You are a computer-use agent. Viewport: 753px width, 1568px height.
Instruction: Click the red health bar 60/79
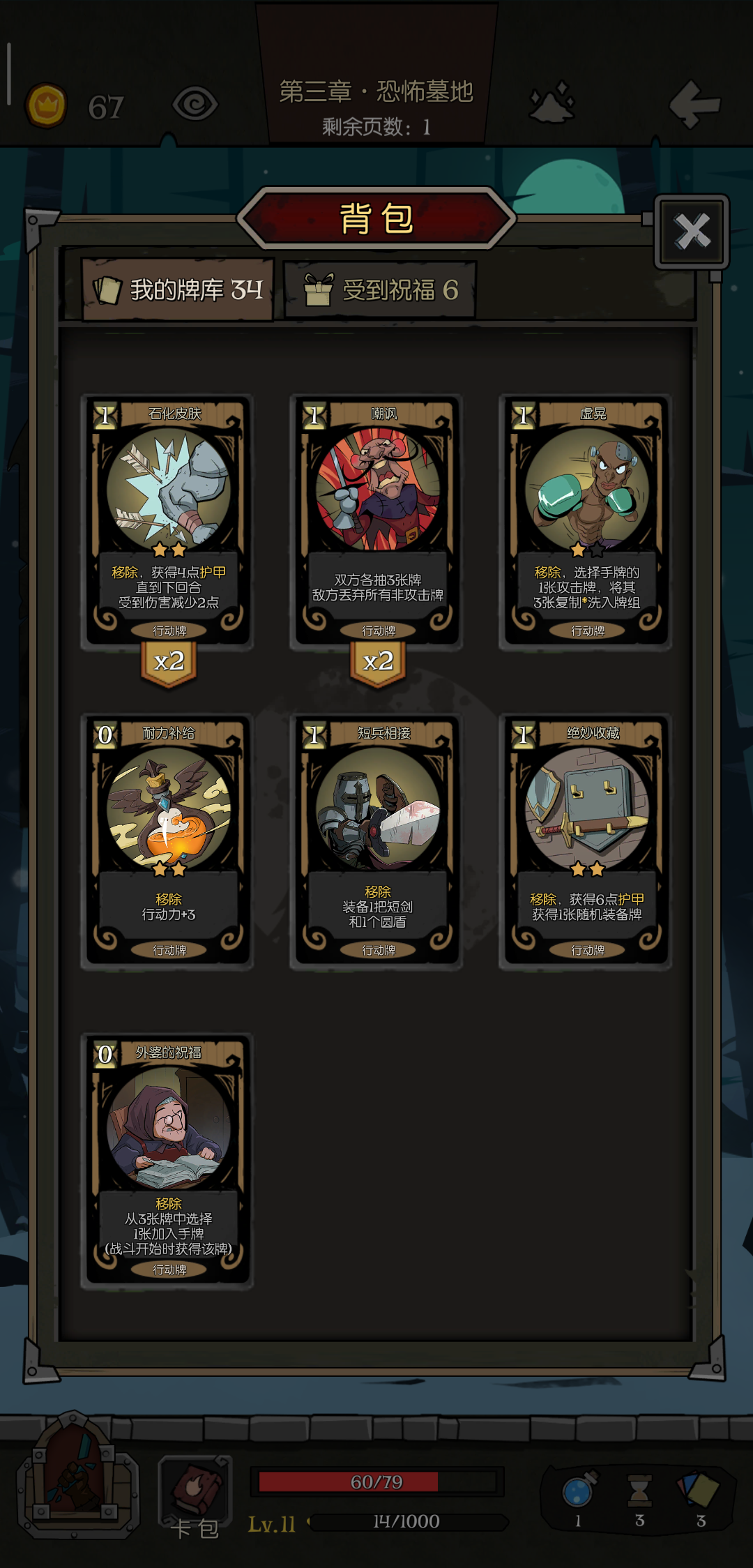tap(376, 1482)
